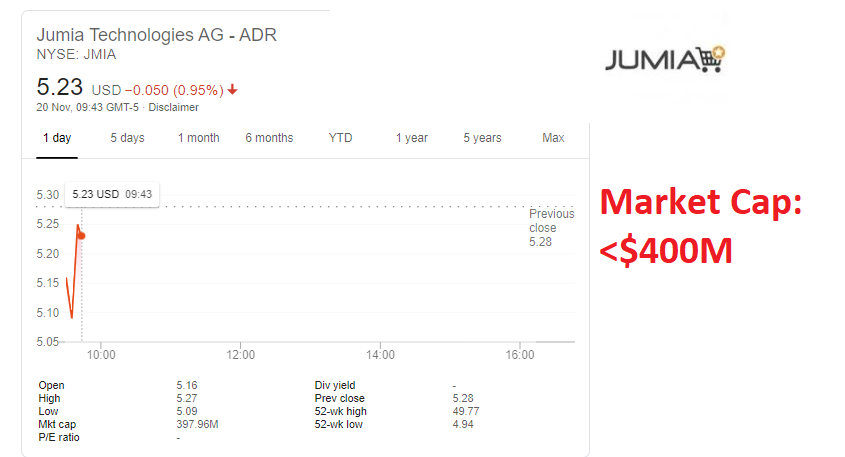Click the 5.23 USD chart tooltip
The width and height of the screenshot is (845, 457).
(111, 194)
